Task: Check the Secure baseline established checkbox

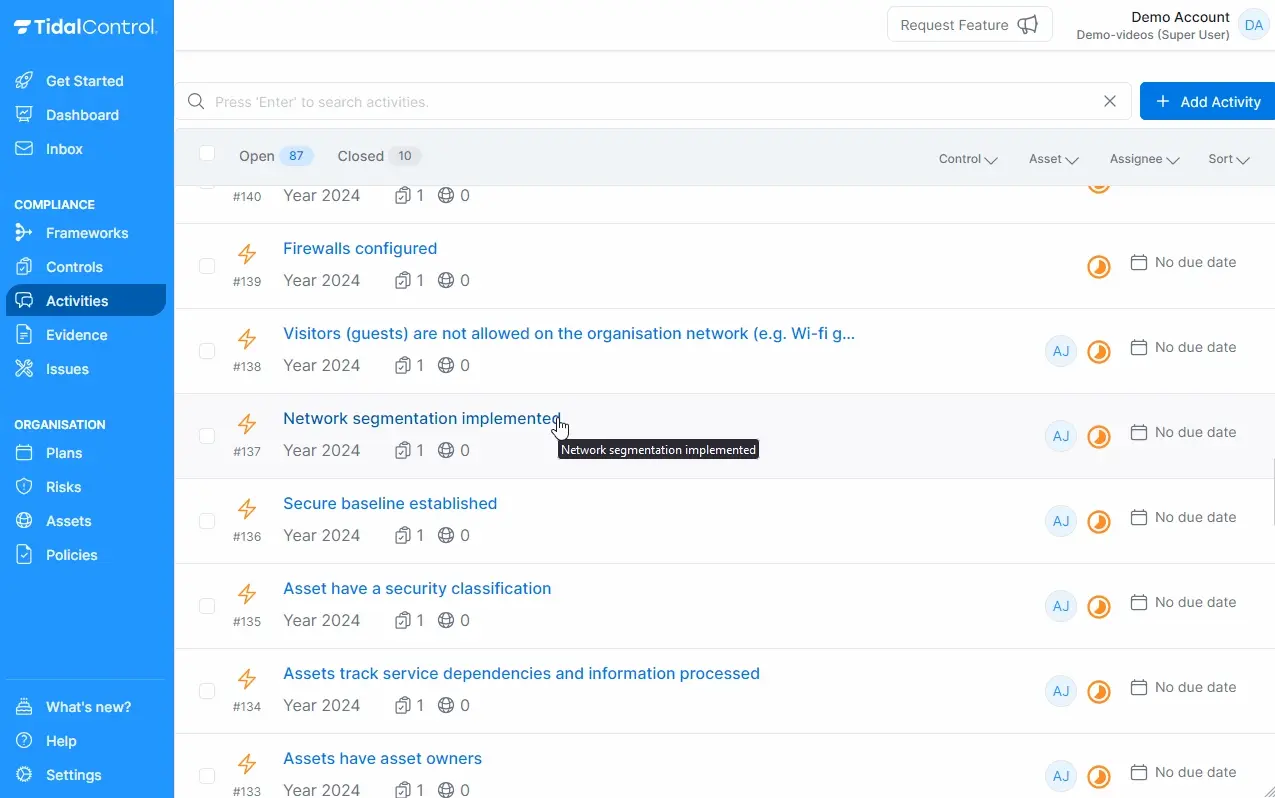Action: pos(207,521)
